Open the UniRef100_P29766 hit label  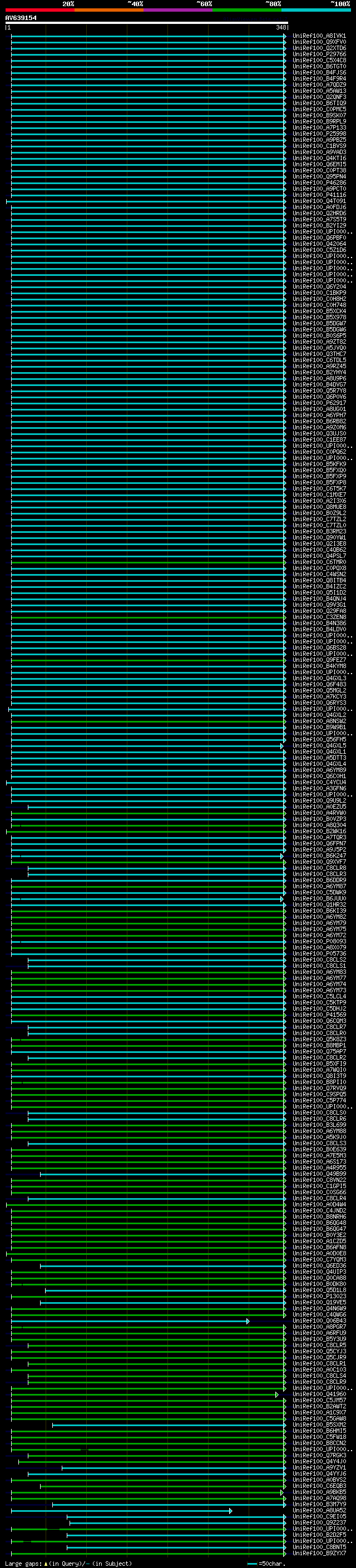[319, 54]
